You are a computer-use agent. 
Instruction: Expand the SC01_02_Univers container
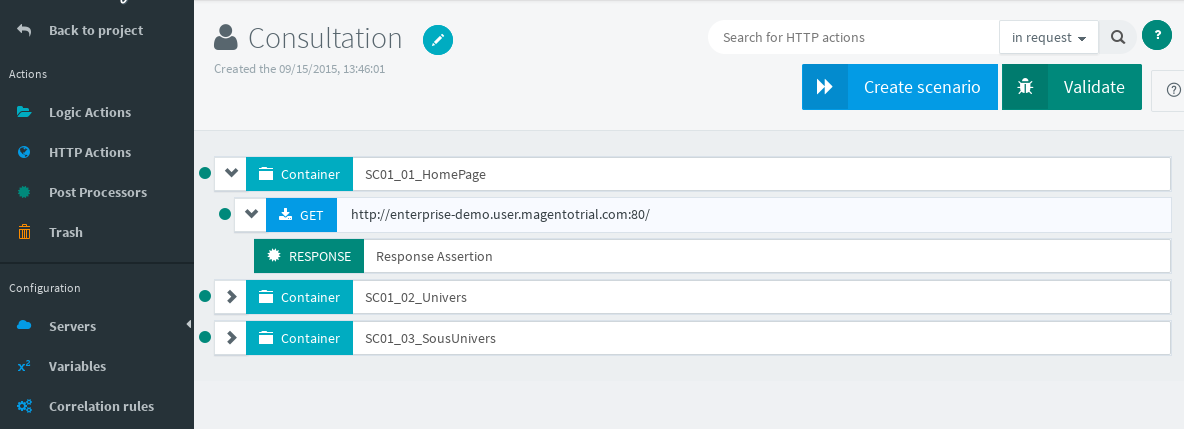coord(232,297)
